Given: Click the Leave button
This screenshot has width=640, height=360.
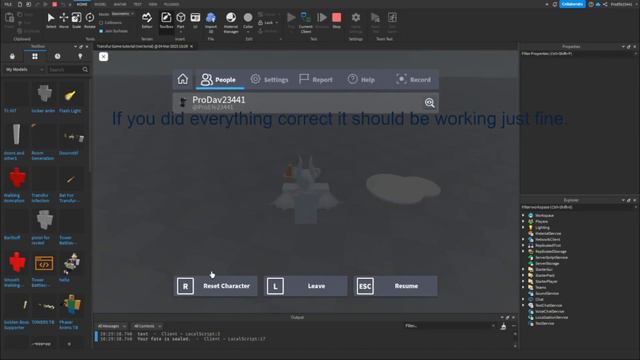Looking at the screenshot, I should coord(305,286).
